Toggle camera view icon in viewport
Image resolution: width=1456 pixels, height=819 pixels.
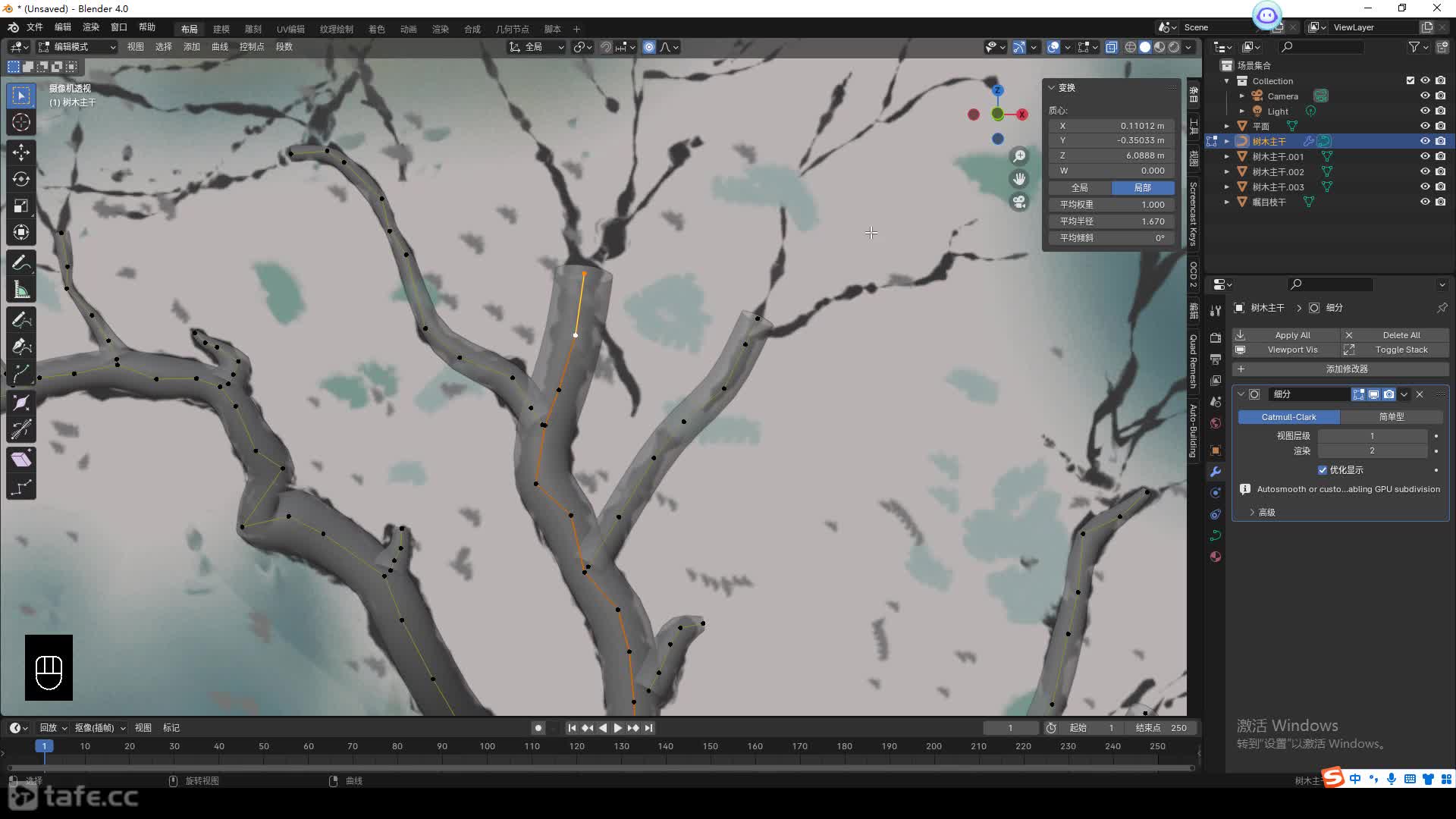(1019, 202)
